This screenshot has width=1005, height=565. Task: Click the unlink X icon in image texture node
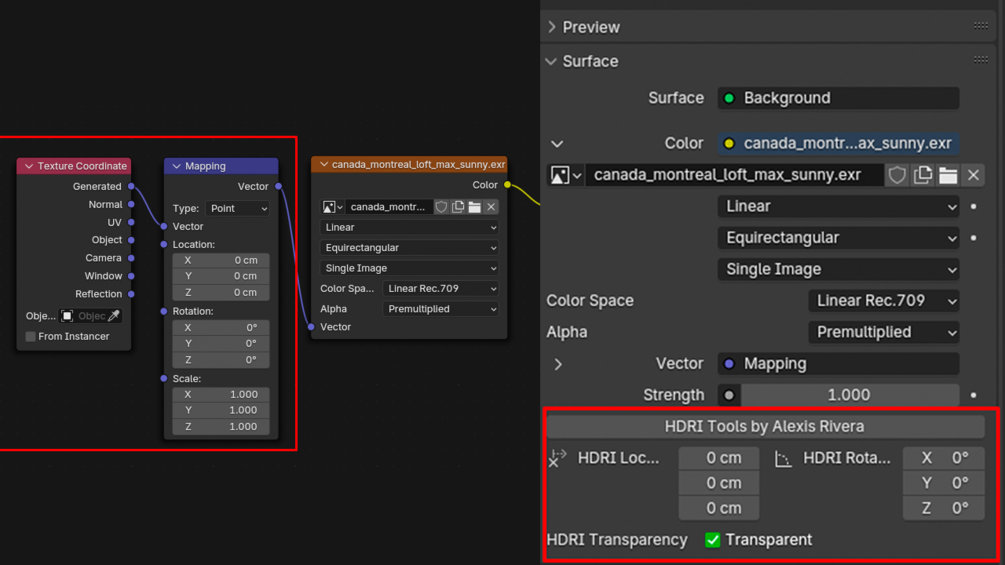[491, 207]
